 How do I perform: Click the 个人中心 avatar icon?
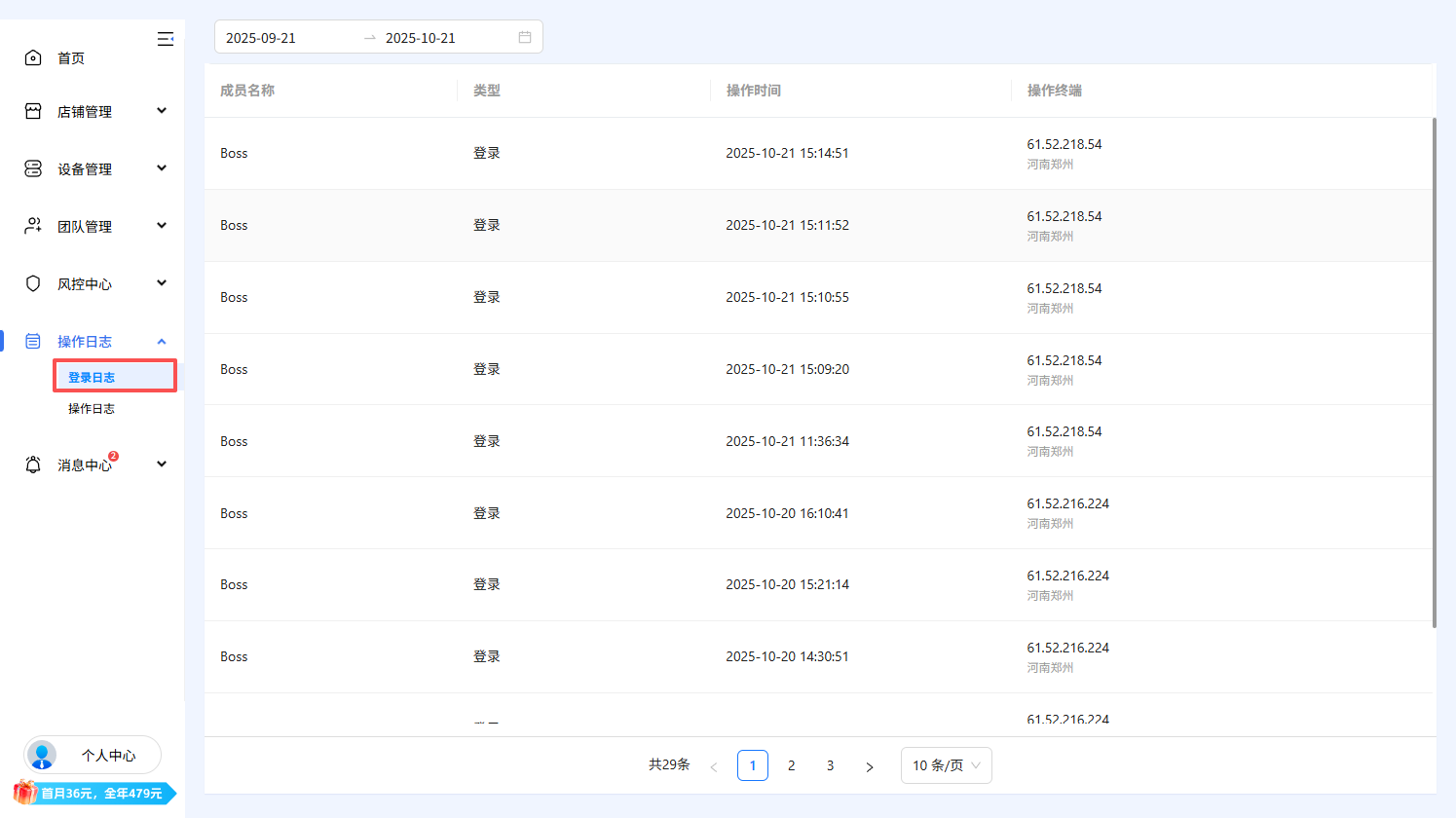tap(41, 755)
